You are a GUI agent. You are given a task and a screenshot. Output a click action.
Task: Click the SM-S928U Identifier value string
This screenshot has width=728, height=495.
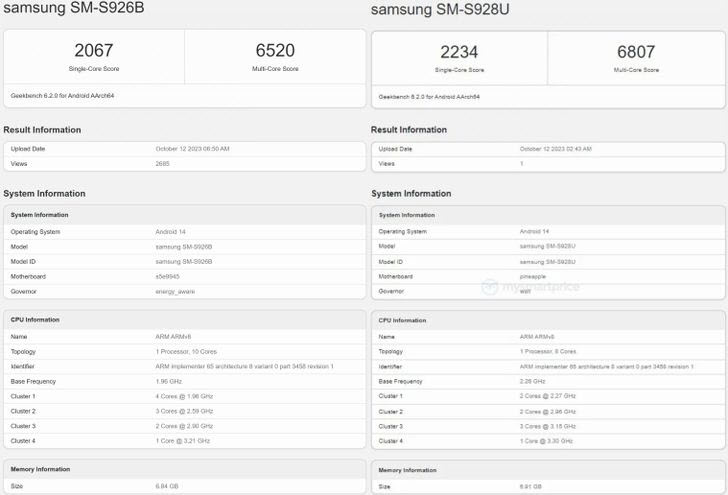click(607, 367)
